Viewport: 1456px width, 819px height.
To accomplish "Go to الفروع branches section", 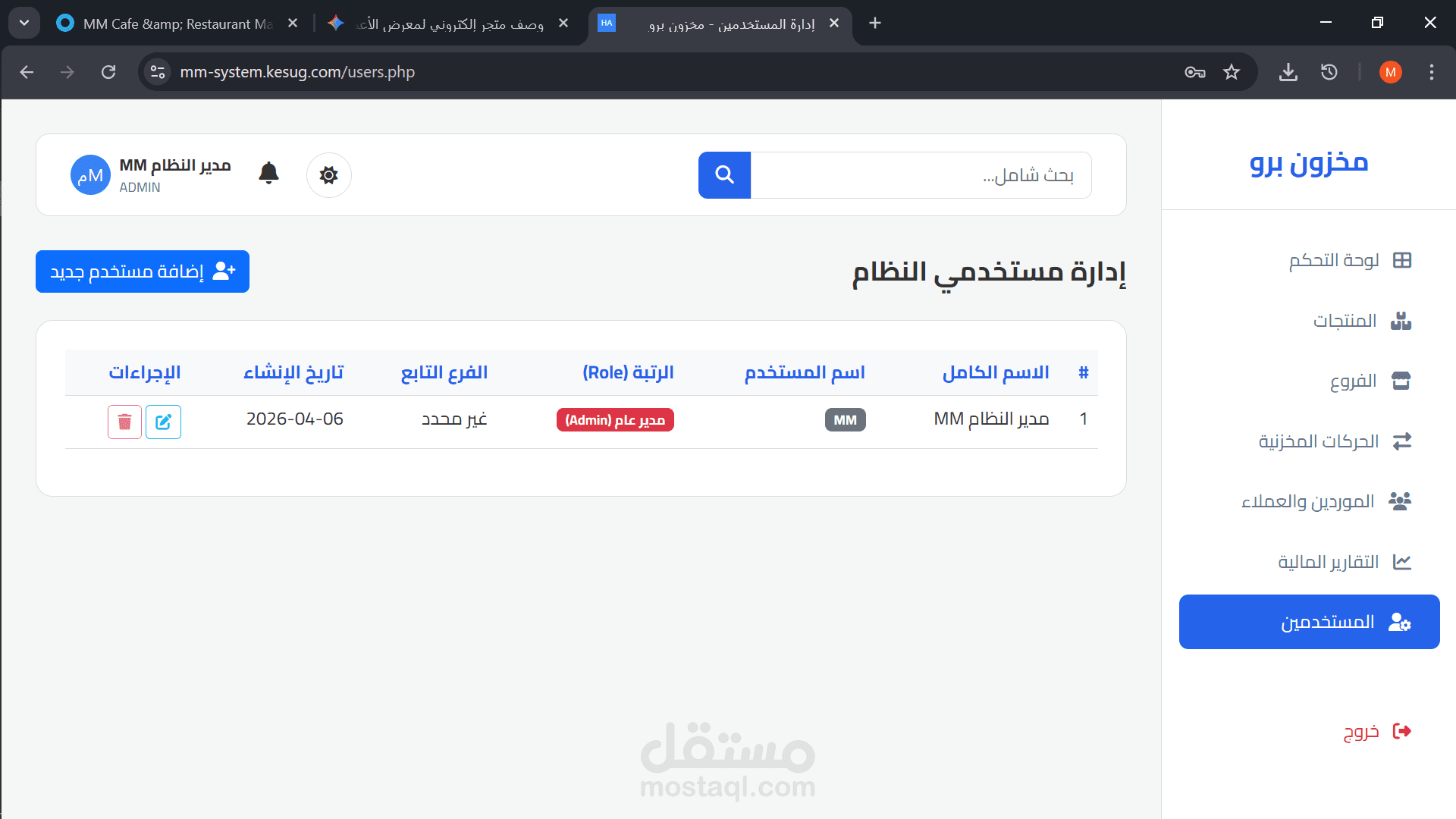I will (1369, 381).
